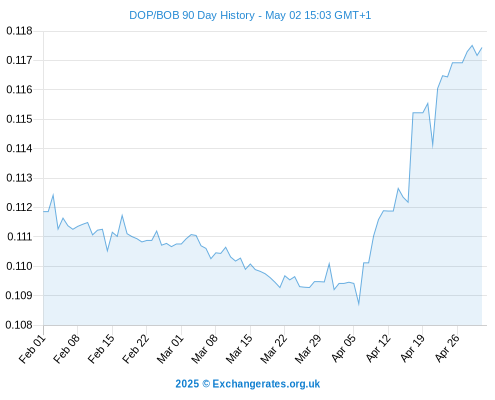
Task: Select the Apr 05 date label
Action: click(x=344, y=348)
